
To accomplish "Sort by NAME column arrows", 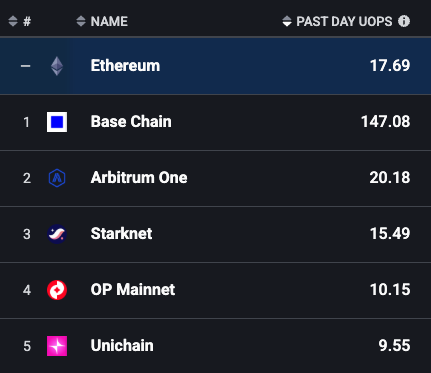I will click(x=81, y=21).
